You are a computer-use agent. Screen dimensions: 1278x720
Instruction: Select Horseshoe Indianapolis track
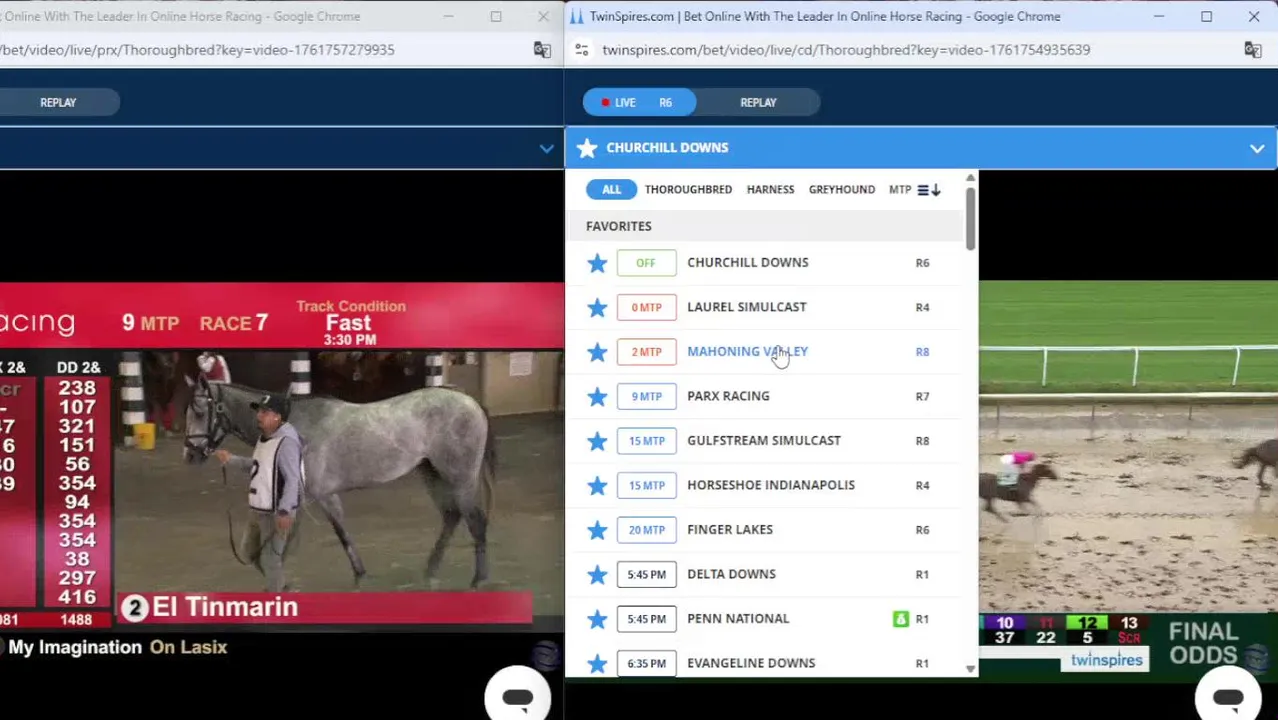pos(771,485)
